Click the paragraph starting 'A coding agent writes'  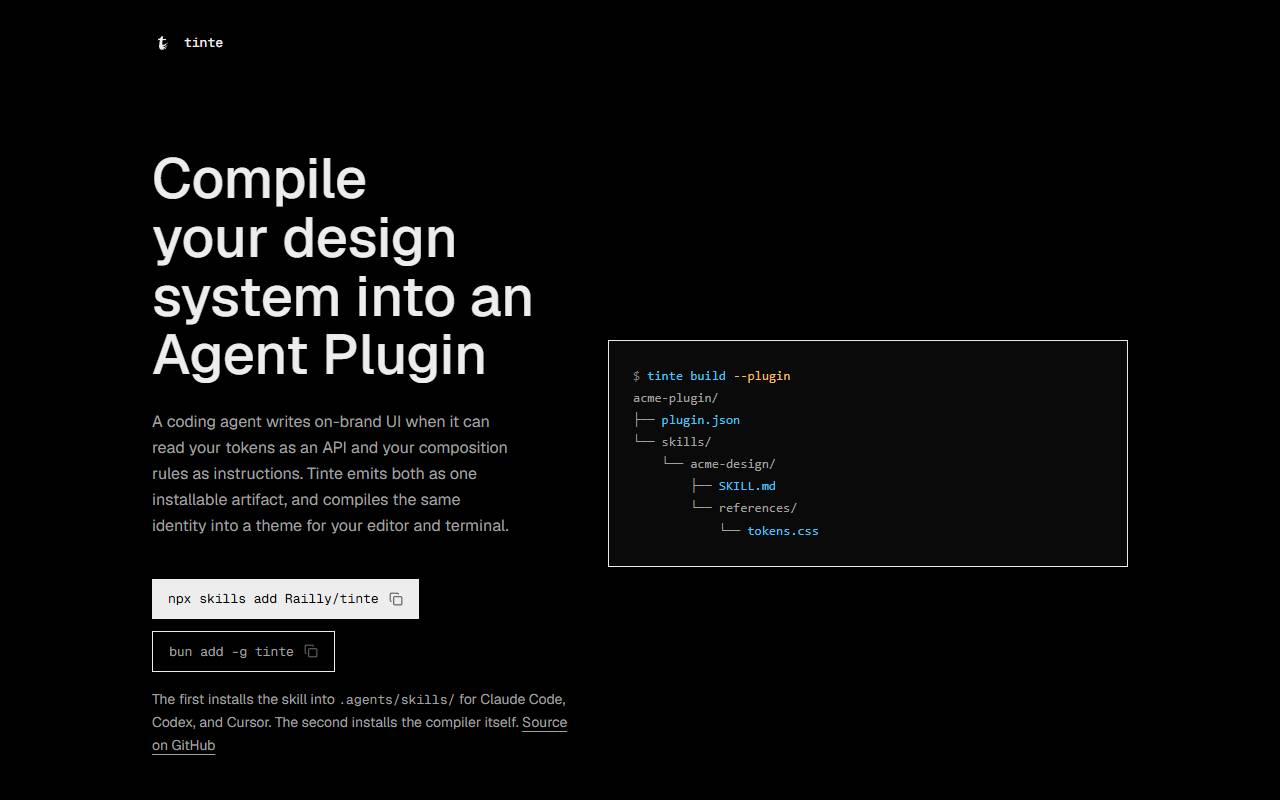tap(331, 473)
